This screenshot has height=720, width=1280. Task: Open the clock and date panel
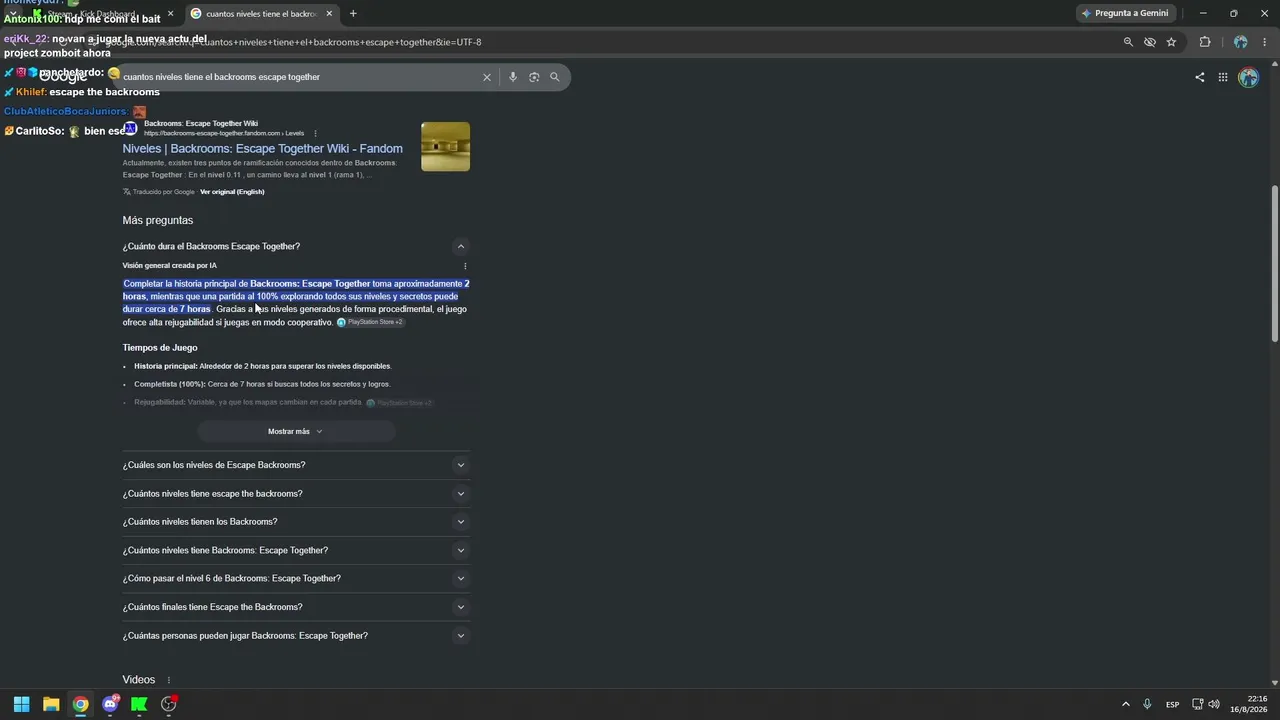click(1249, 704)
